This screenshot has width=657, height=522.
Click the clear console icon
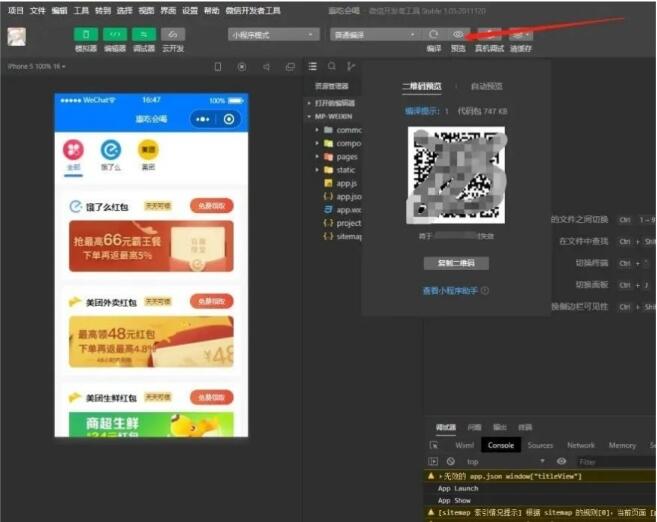(x=451, y=462)
